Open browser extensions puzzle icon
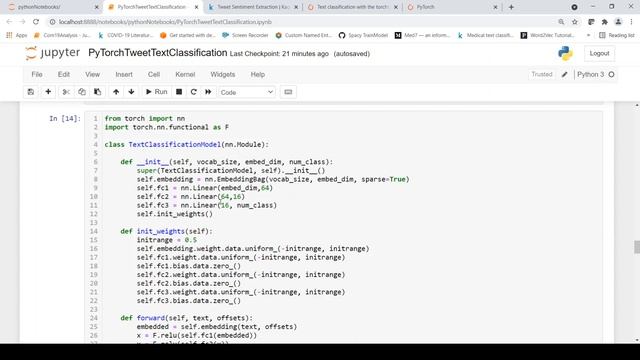The width and height of the screenshot is (640, 360). click(x=604, y=22)
